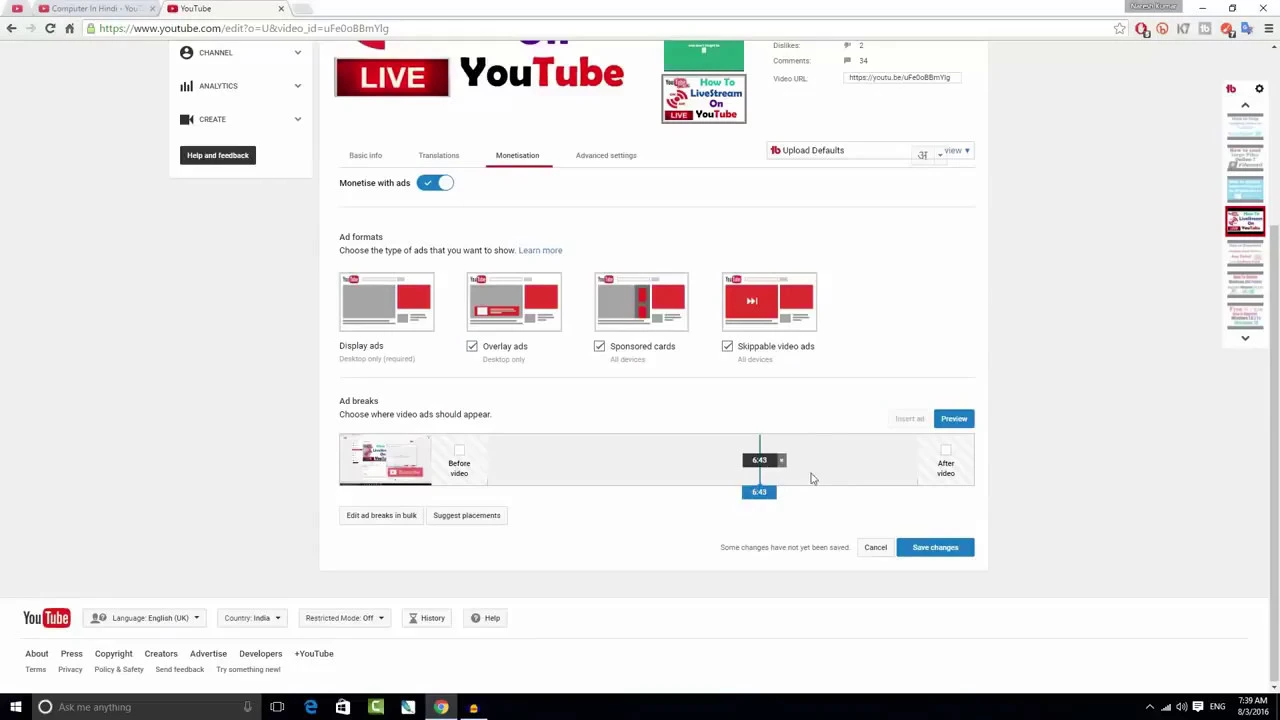Click Save changes button

[x=935, y=548]
